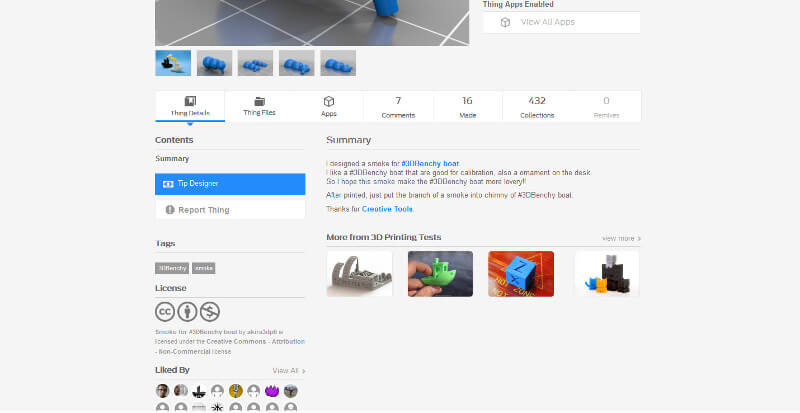Open the Thing Details tab

[x=190, y=106]
